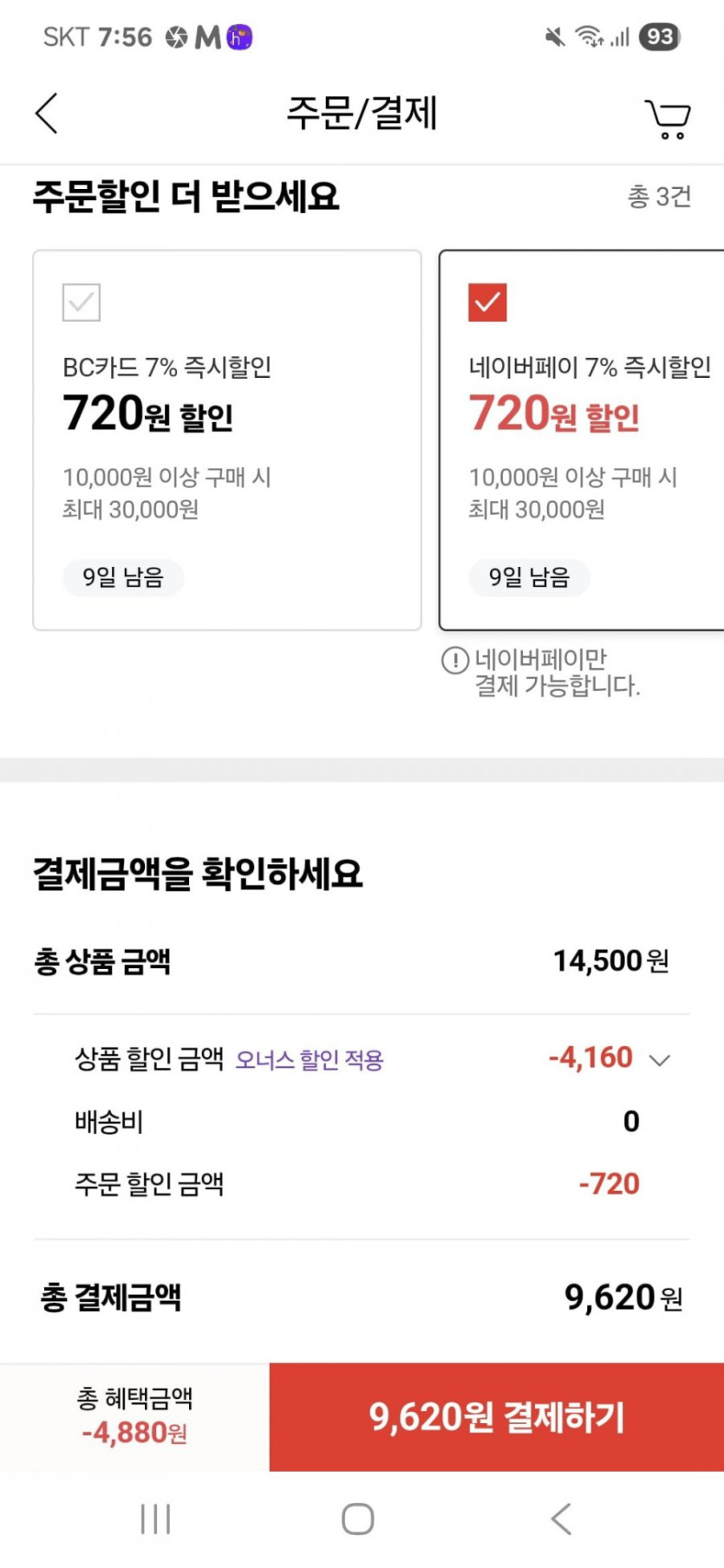Viewport: 724px width, 1568px height.
Task: Tap the battery 93 indicator
Action: pos(660,36)
